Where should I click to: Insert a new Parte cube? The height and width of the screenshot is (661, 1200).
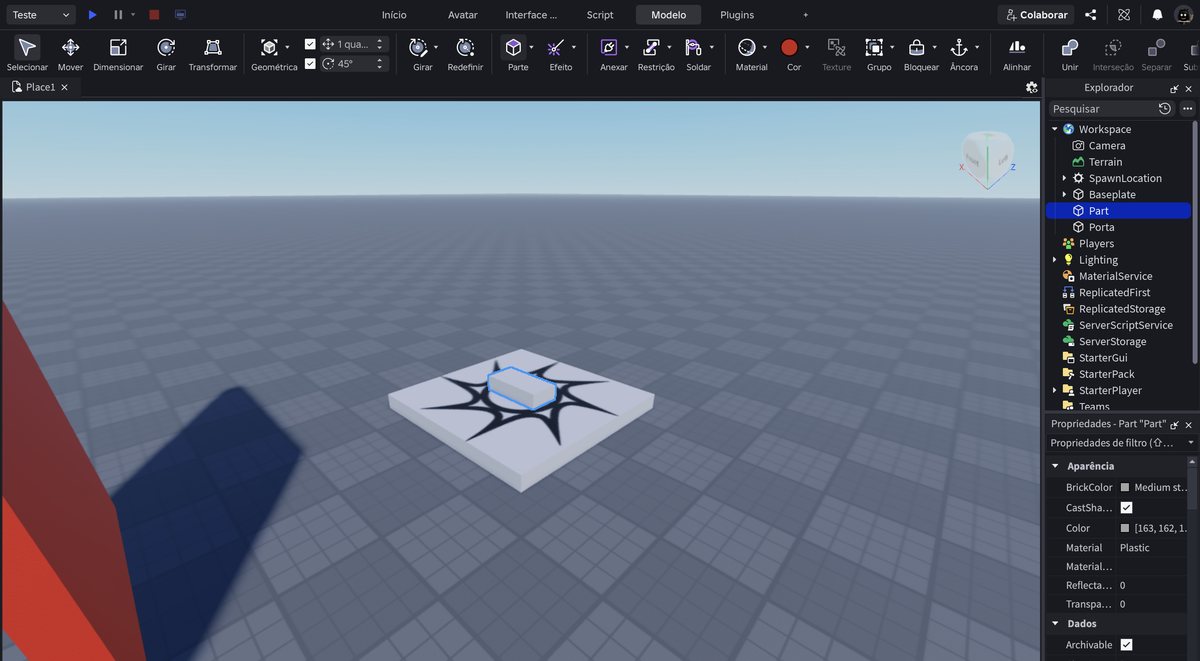[x=513, y=47]
